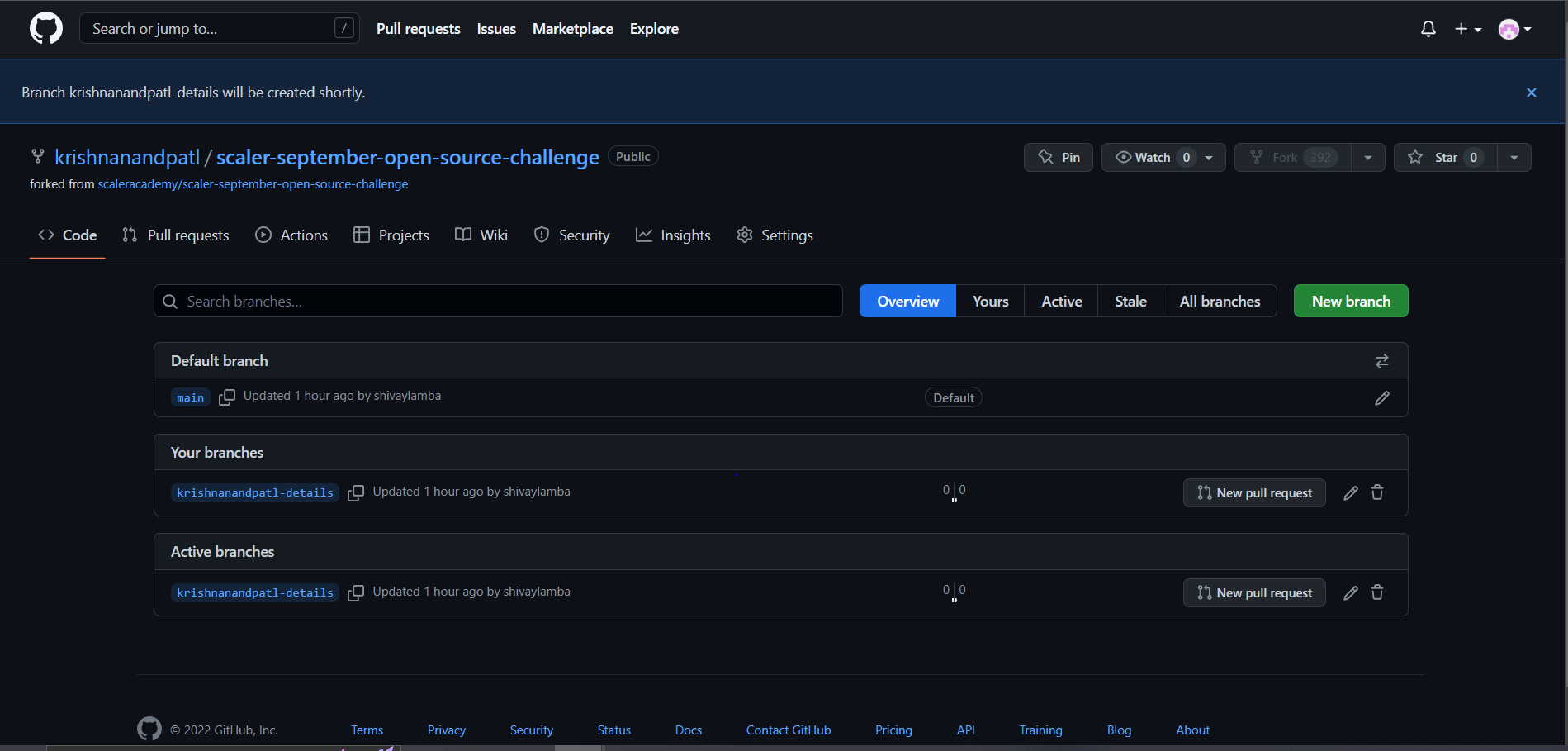This screenshot has width=1568, height=751.
Task: Delete krishnanandpatl-details with the trash icon
Action: 1376,492
